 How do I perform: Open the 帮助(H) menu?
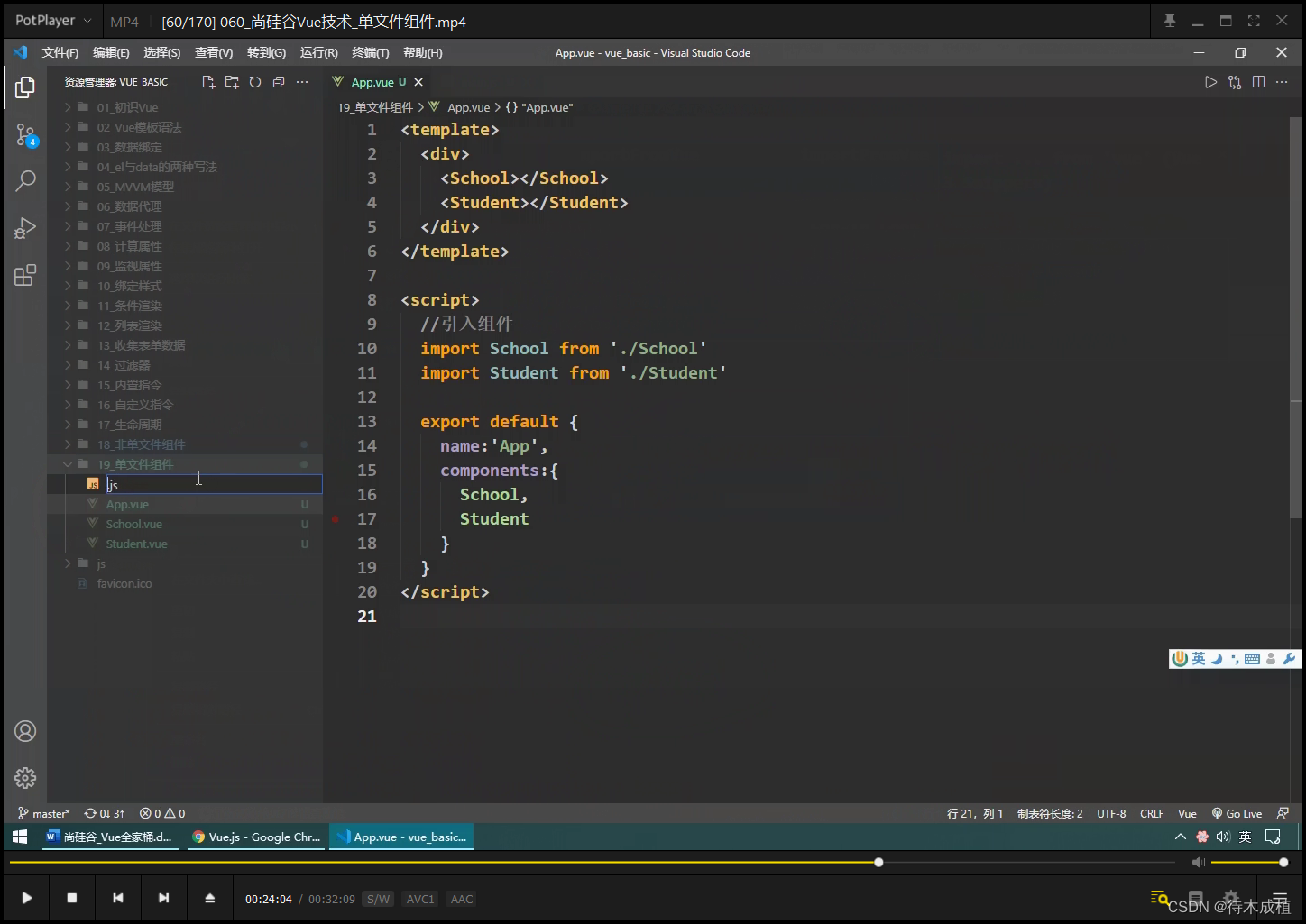pyautogui.click(x=423, y=53)
